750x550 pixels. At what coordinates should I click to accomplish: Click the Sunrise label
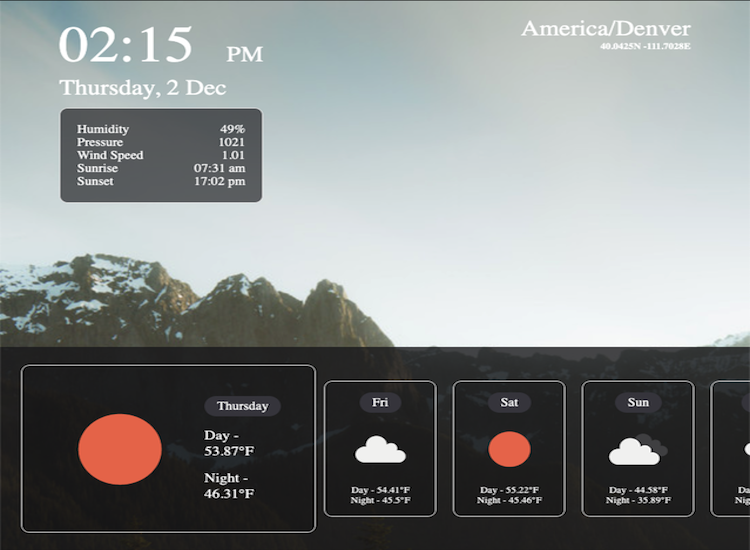coord(98,168)
